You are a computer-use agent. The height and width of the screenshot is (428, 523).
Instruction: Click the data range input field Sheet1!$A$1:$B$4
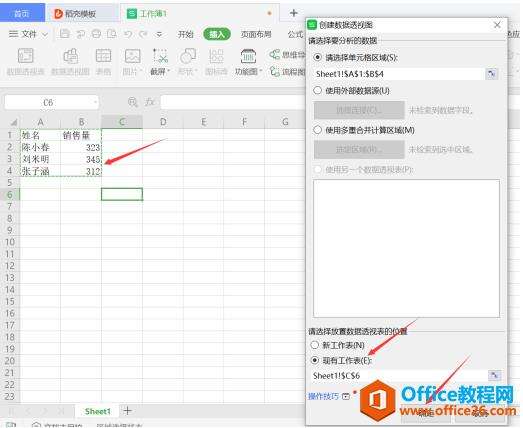point(399,74)
